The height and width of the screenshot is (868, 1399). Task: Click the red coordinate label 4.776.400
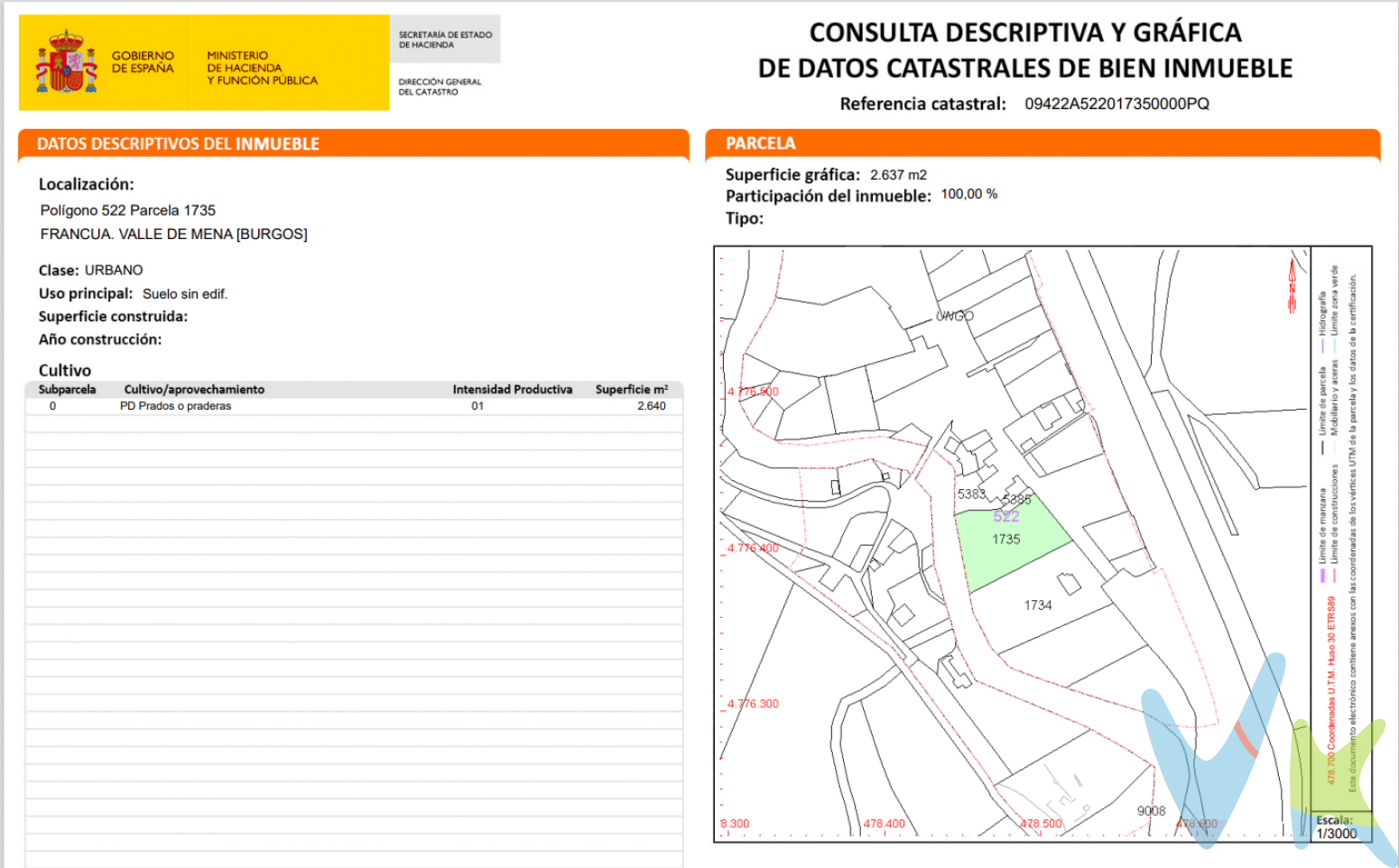click(753, 548)
